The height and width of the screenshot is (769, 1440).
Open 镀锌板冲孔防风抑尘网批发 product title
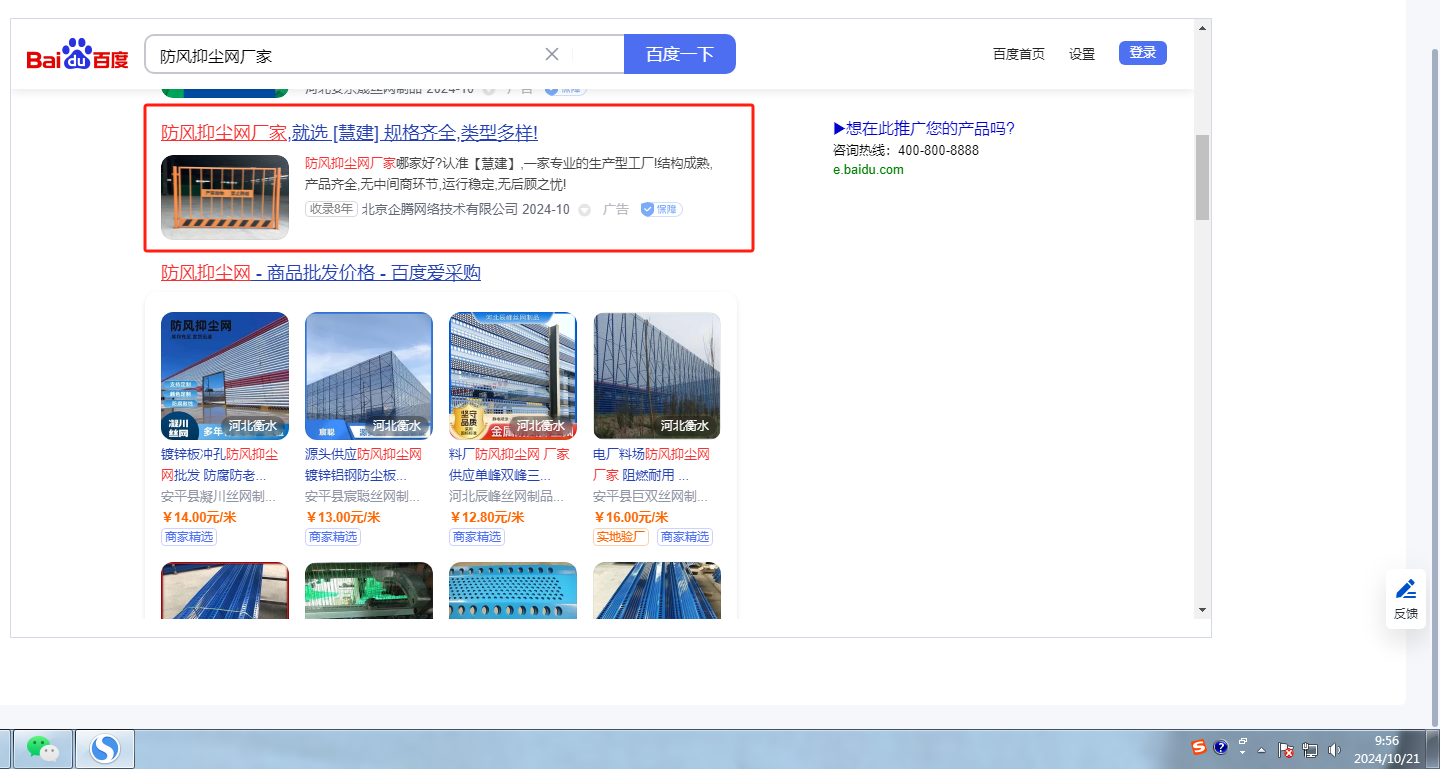click(222, 464)
